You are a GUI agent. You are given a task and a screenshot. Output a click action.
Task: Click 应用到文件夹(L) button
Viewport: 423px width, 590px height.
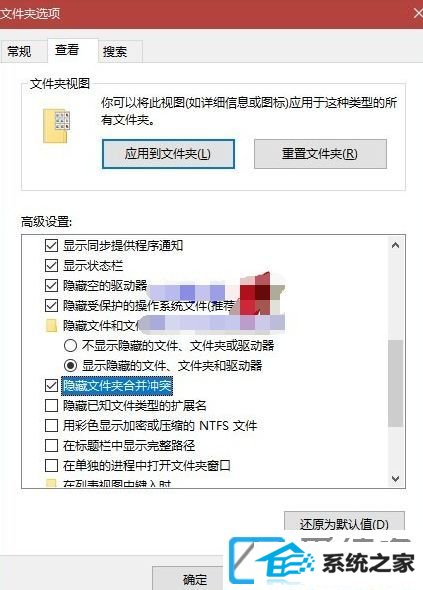(x=168, y=154)
